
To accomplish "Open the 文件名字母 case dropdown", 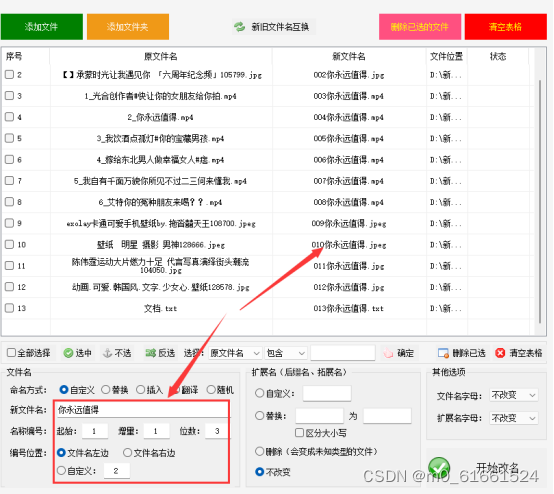I will click(x=514, y=395).
